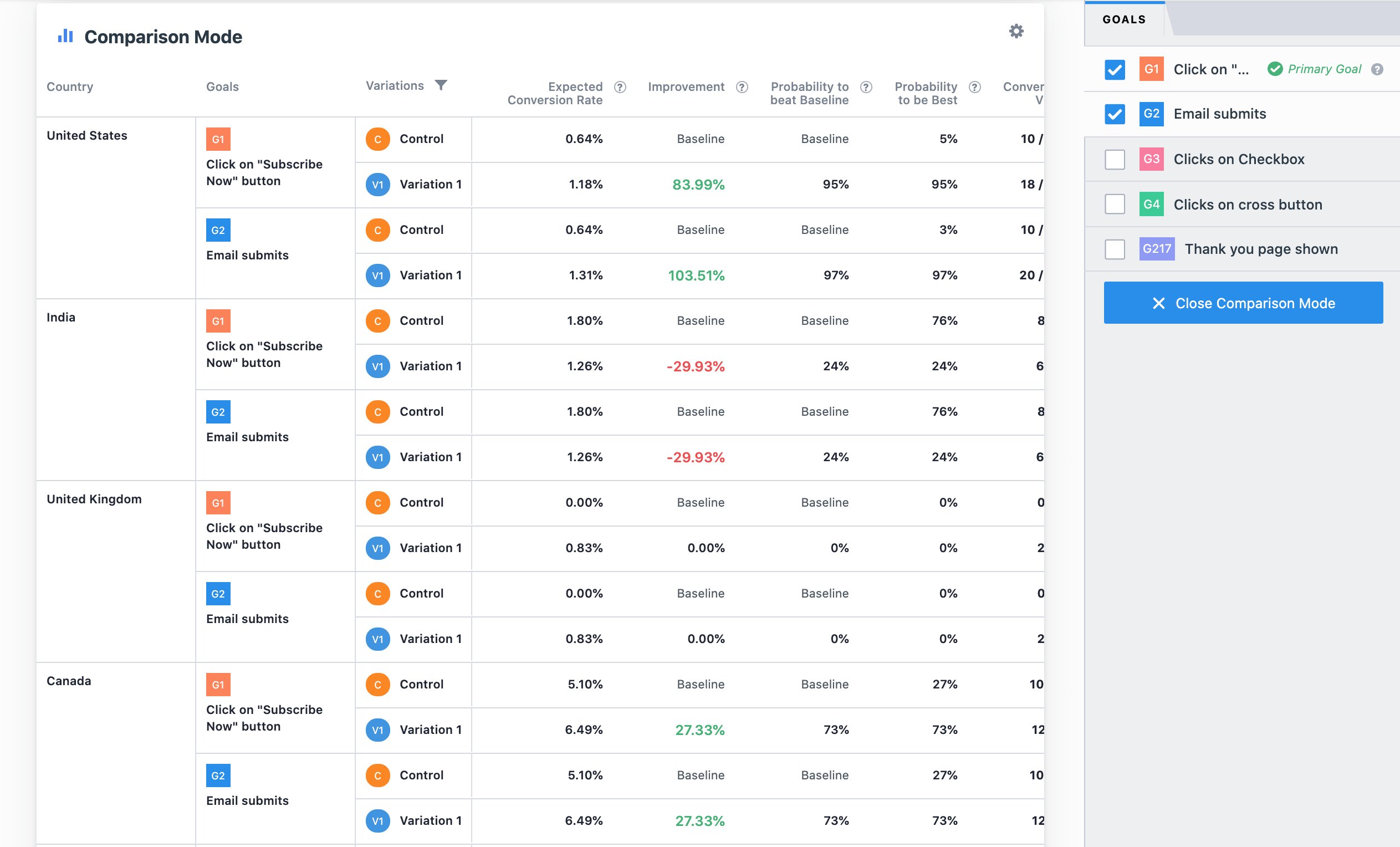Click G2 badge in Canada row

[x=218, y=776]
